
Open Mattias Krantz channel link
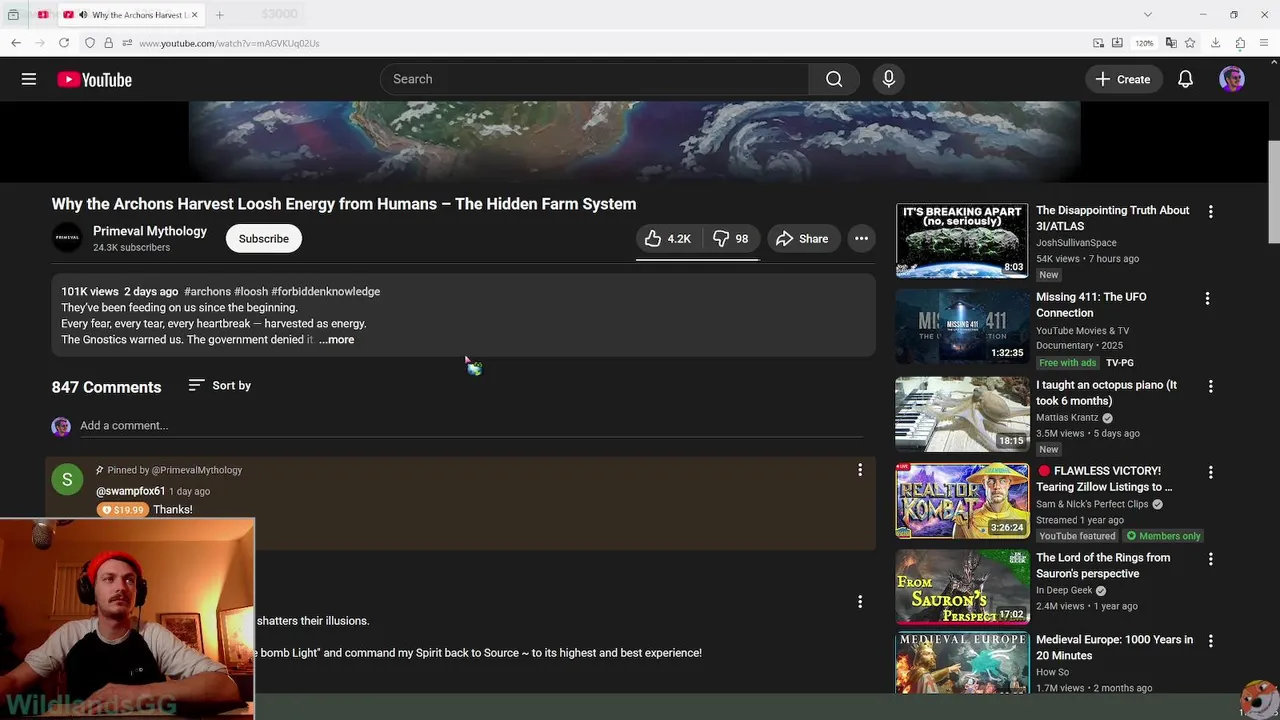coord(1067,418)
